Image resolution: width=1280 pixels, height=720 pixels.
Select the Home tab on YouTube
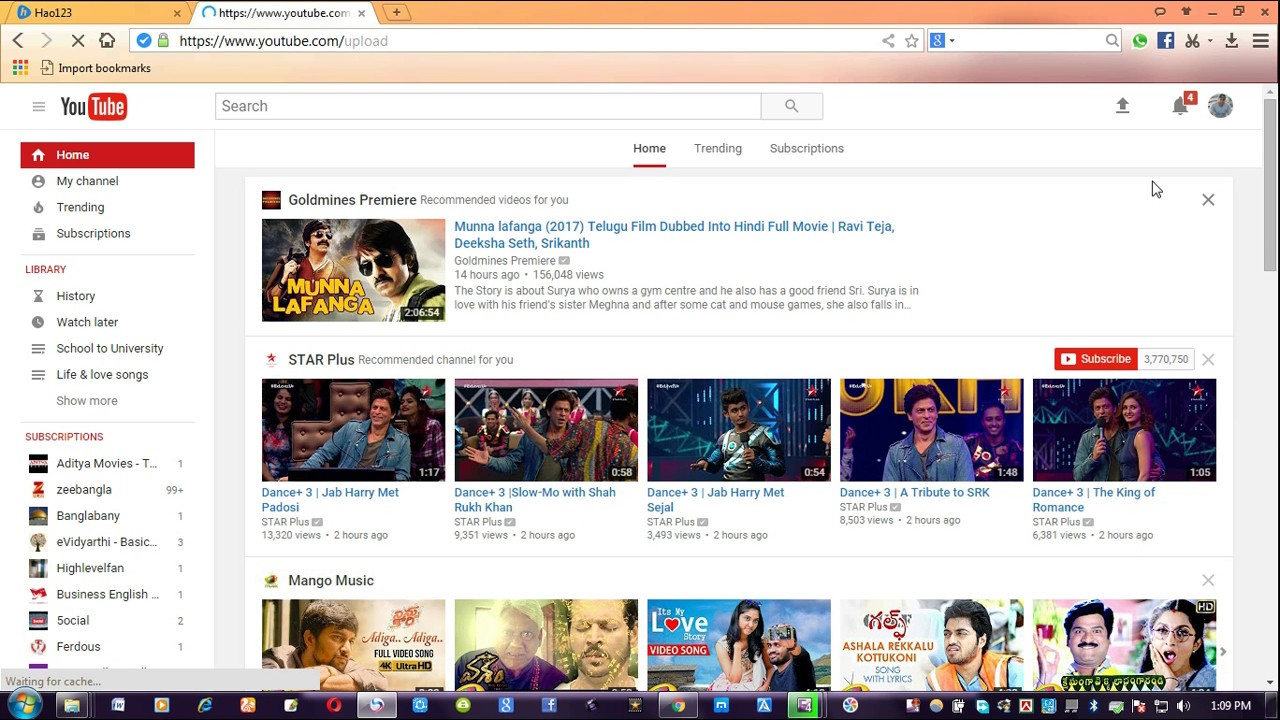coord(649,148)
